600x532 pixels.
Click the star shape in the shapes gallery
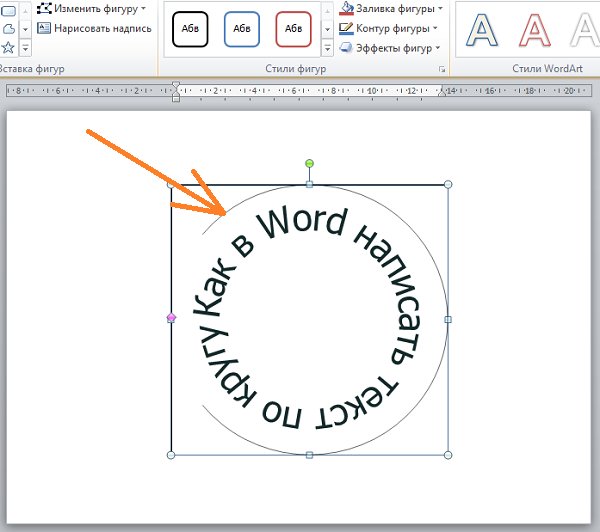pyautogui.click(x=8, y=47)
